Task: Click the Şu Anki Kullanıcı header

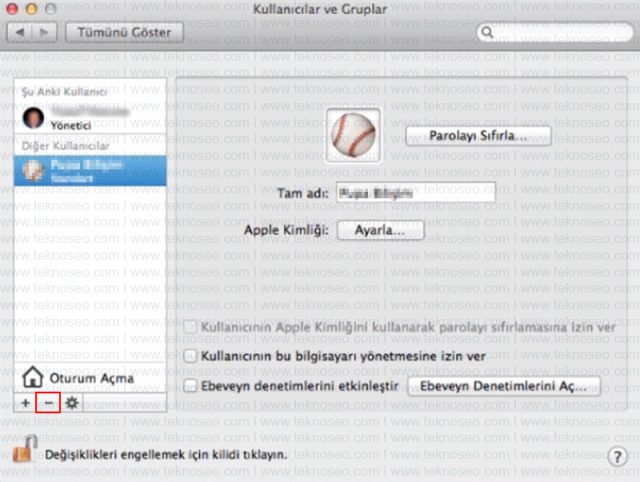Action: pos(64,91)
